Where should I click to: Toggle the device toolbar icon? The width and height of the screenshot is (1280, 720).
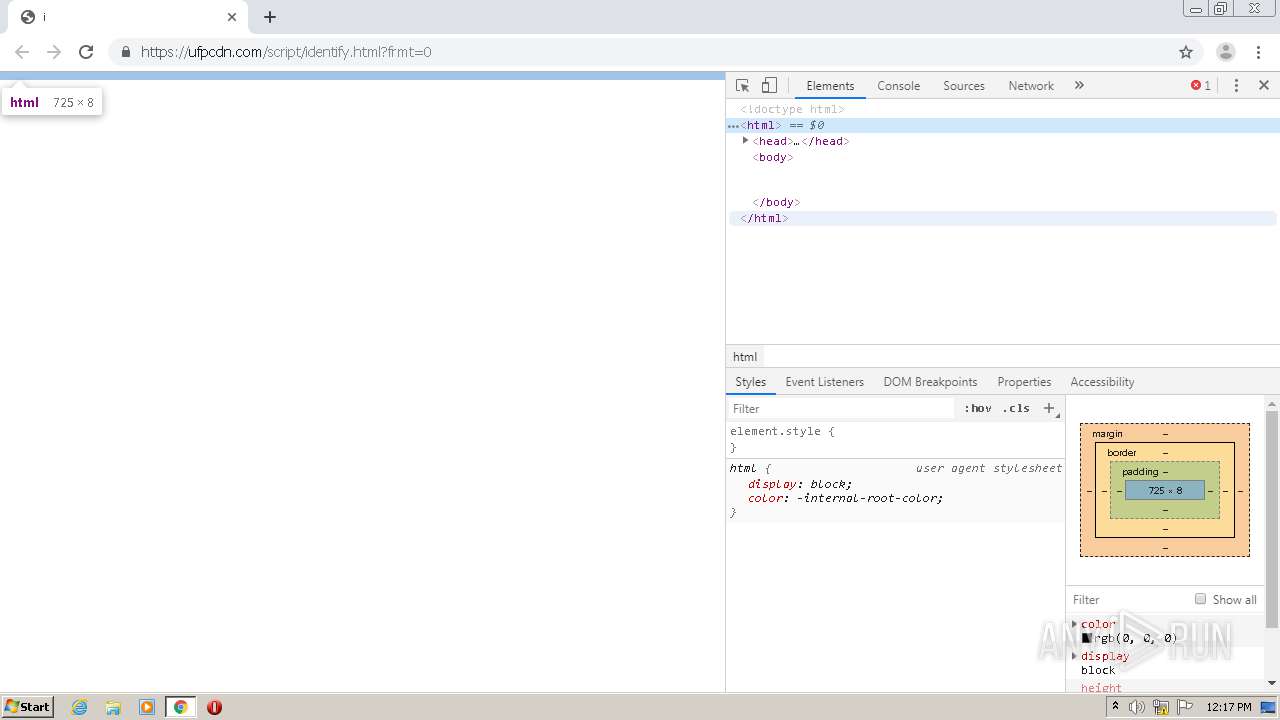click(769, 86)
